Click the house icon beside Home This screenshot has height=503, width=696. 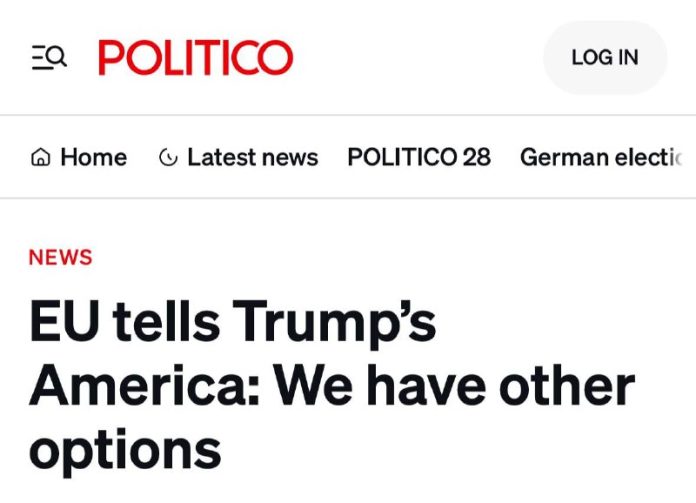41,158
